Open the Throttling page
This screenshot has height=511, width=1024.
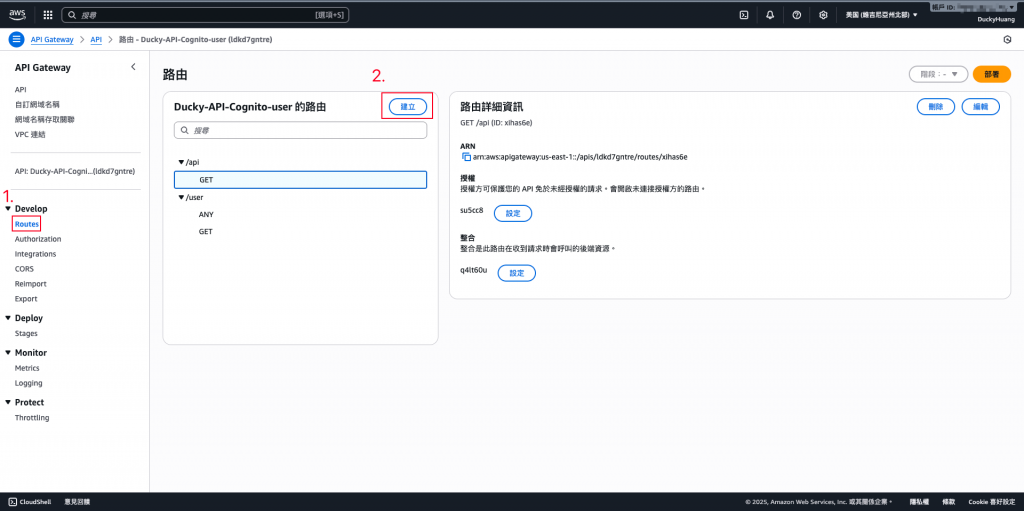tap(31, 418)
